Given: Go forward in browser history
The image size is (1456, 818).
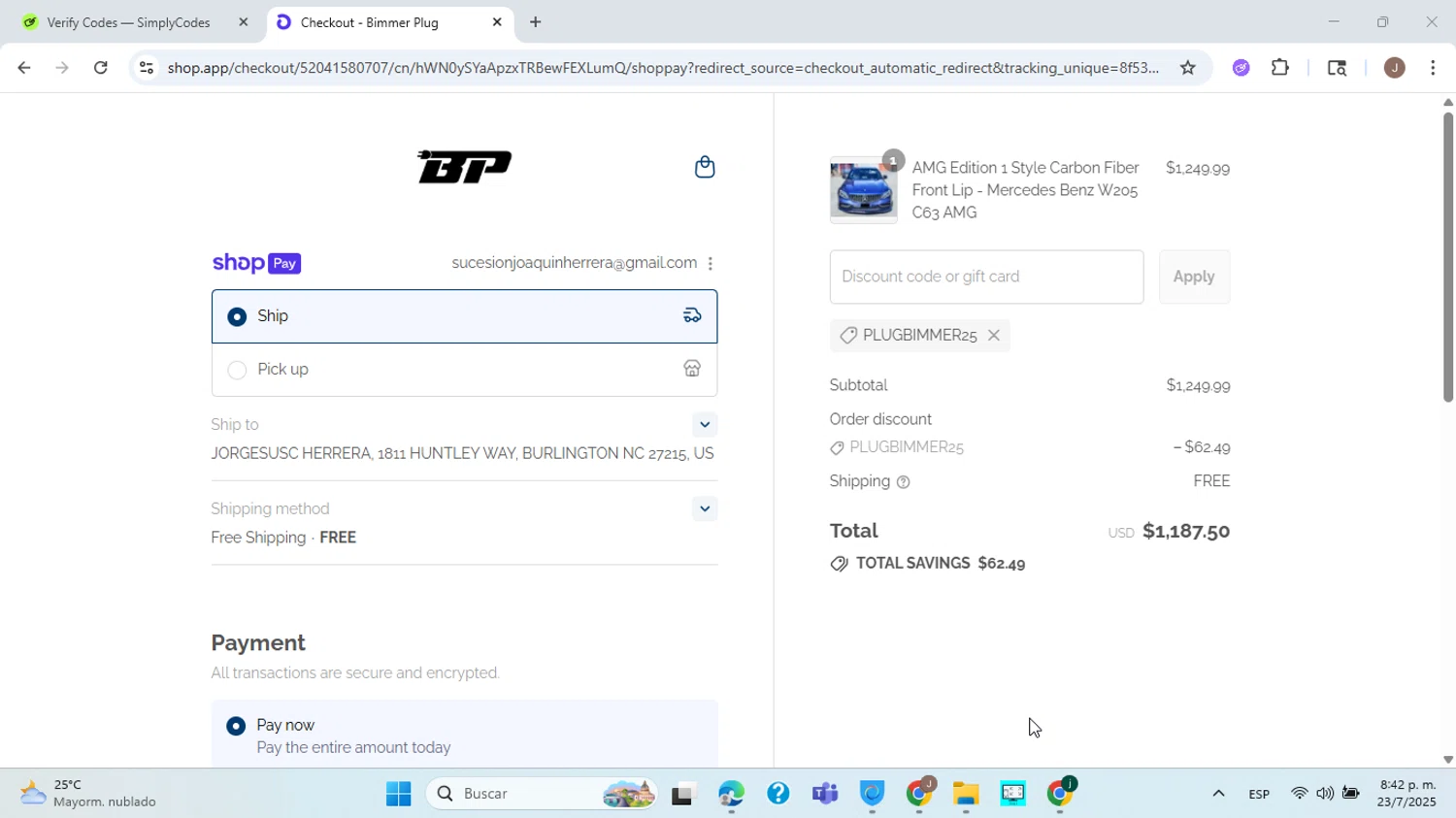Looking at the screenshot, I should click(62, 68).
